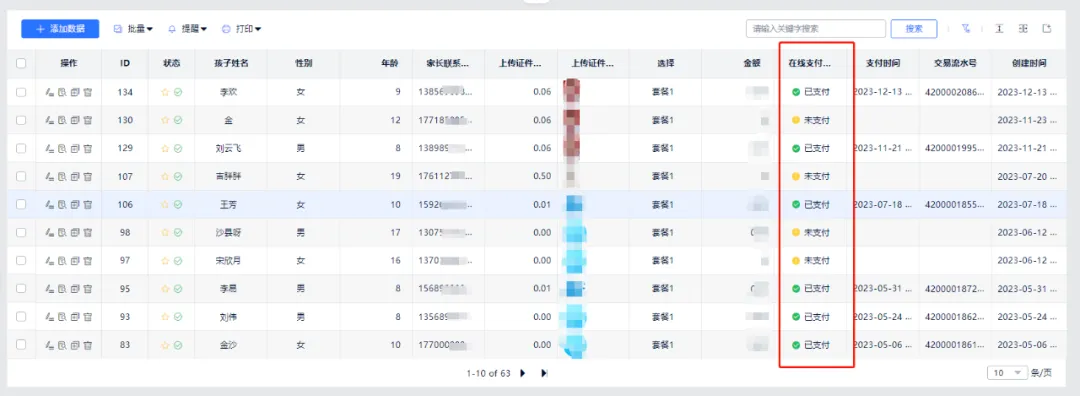Image resolution: width=1080 pixels, height=396 pixels.
Task: Expand the 提醒 dropdown
Action: 187,29
